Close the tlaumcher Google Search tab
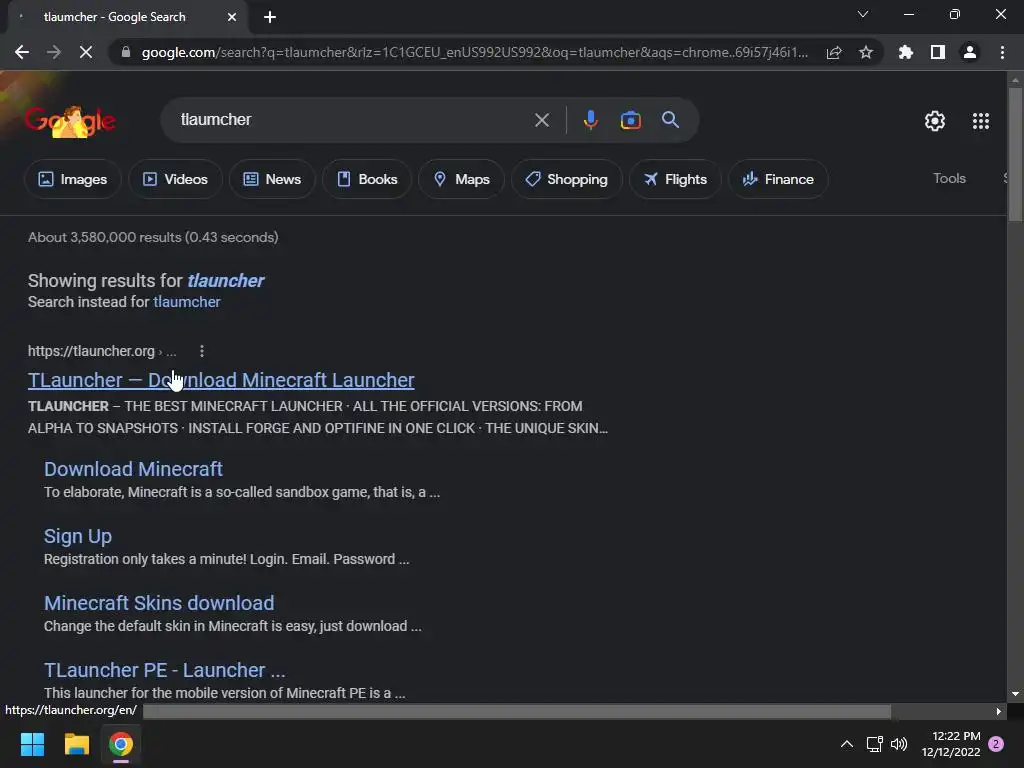This screenshot has width=1024, height=768. click(x=232, y=17)
